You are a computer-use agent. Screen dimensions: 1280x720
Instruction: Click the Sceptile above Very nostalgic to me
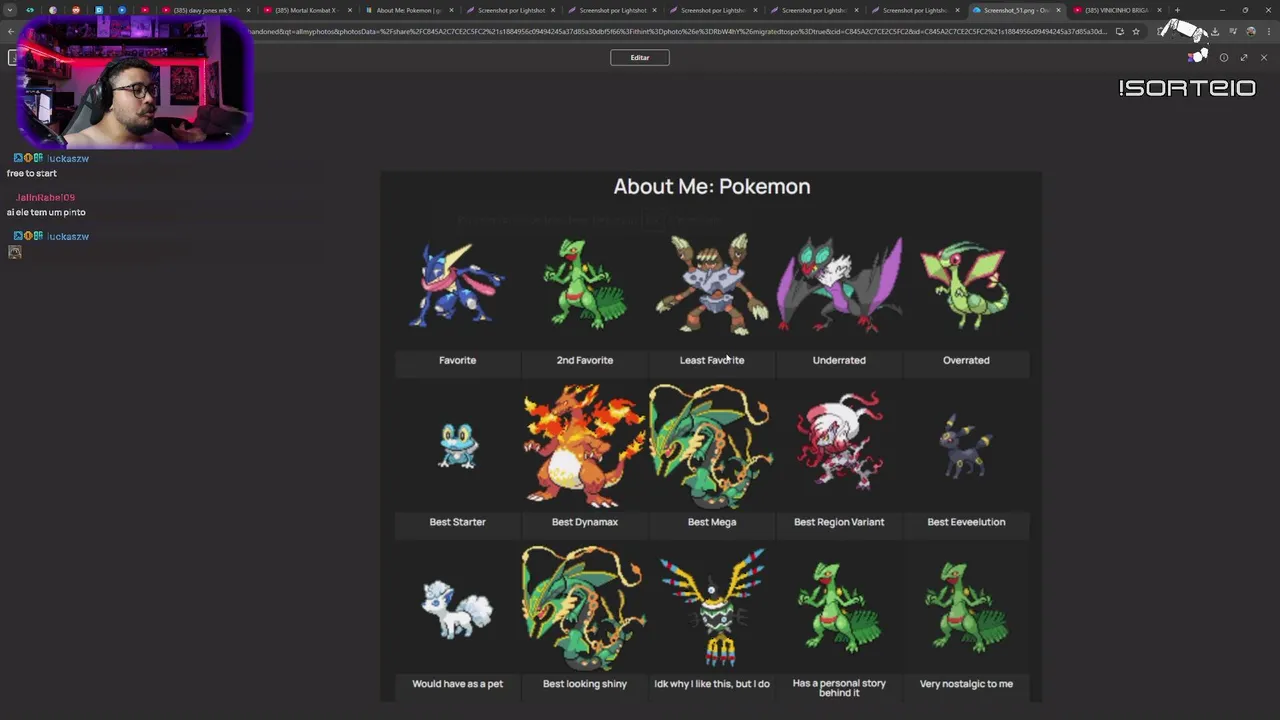966,607
